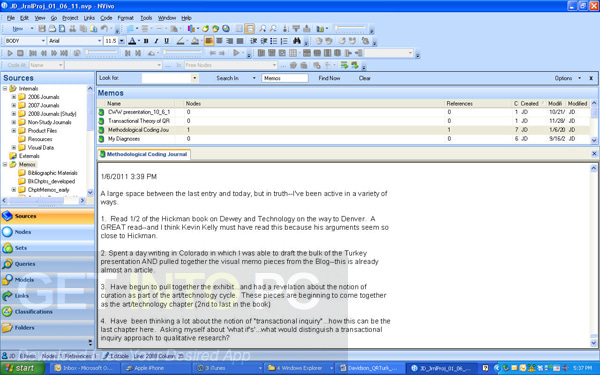Open the Queries navigation view

pyautogui.click(x=47, y=264)
